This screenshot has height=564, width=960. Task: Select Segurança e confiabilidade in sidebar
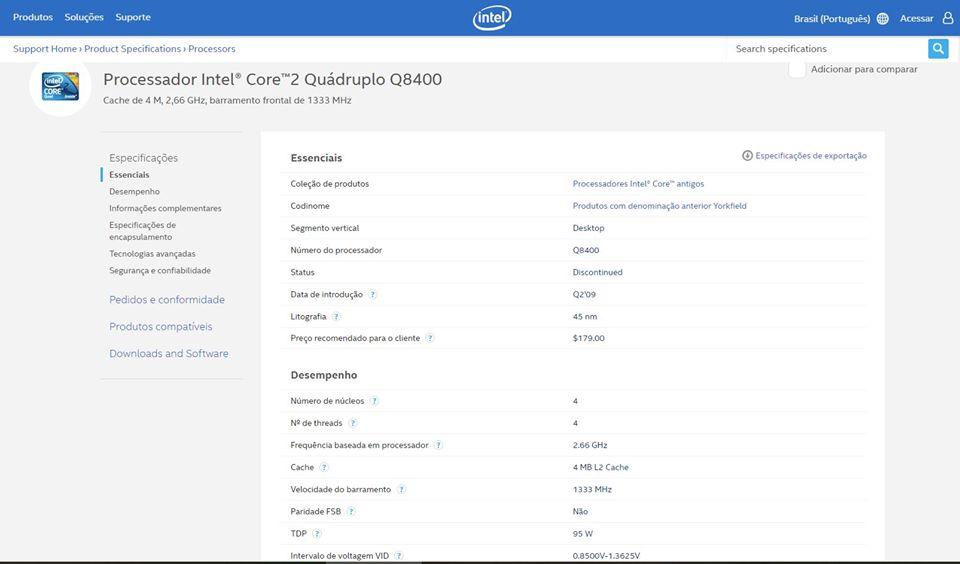click(x=160, y=270)
